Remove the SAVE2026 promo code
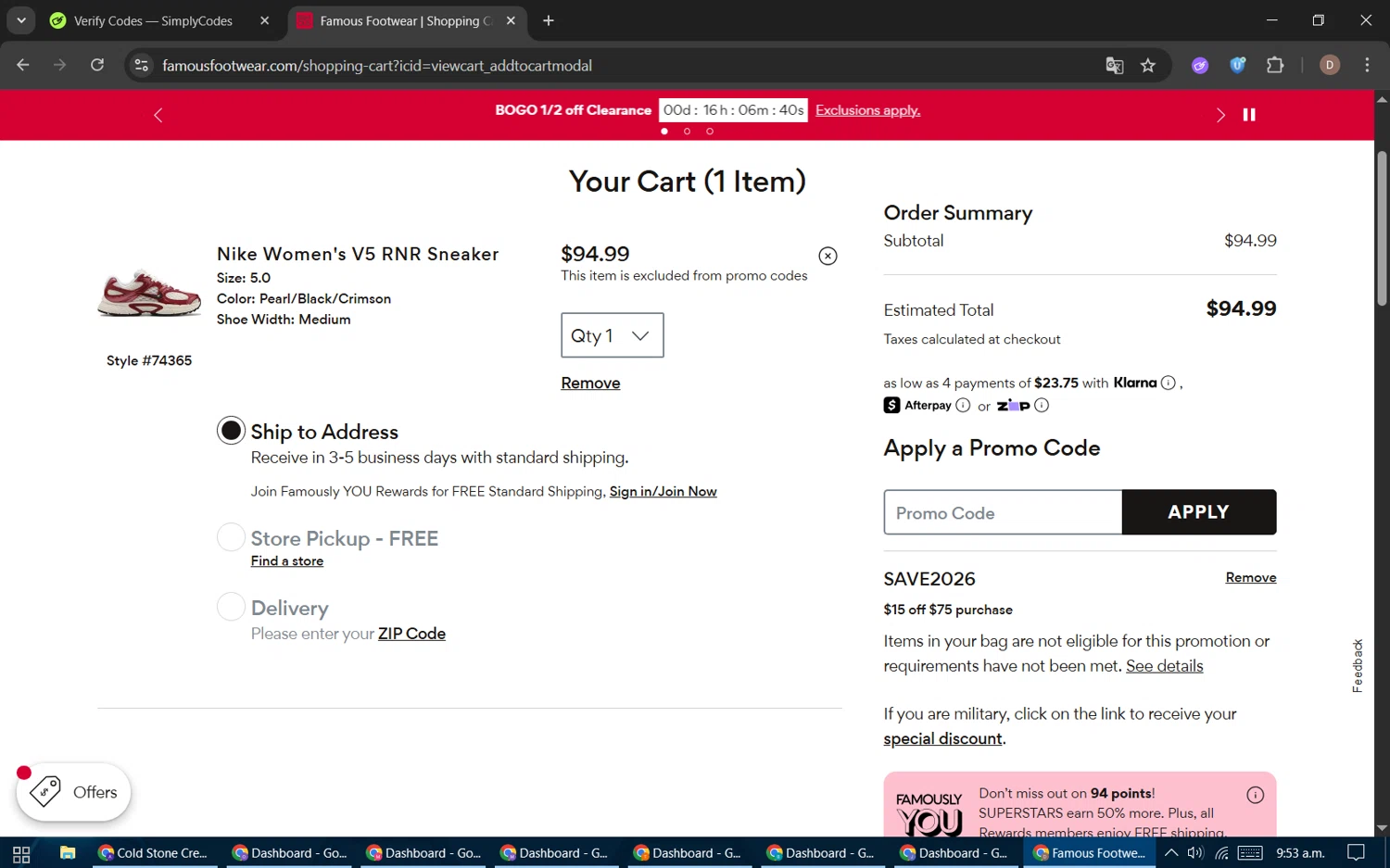Image resolution: width=1390 pixels, height=868 pixels. [x=1251, y=578]
